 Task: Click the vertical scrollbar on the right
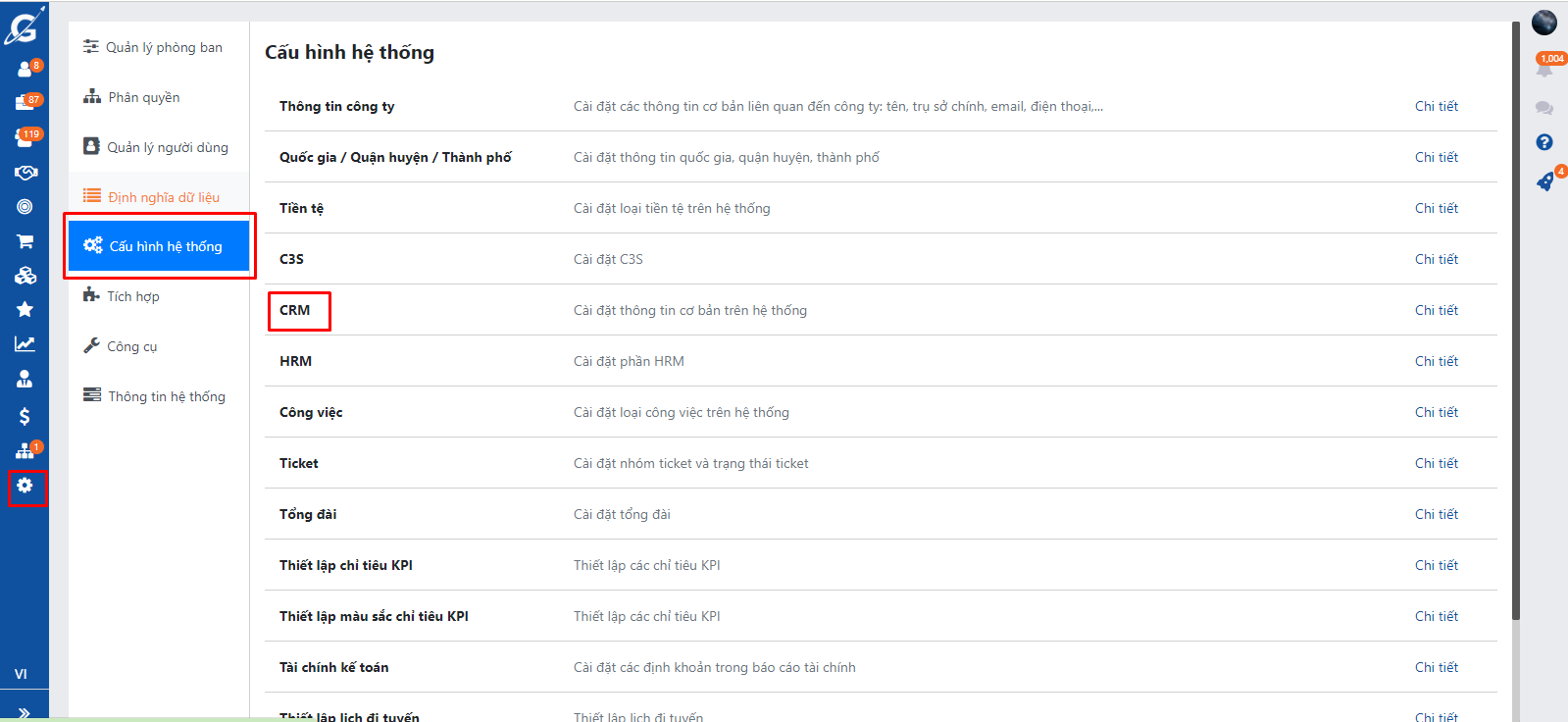click(x=1516, y=324)
